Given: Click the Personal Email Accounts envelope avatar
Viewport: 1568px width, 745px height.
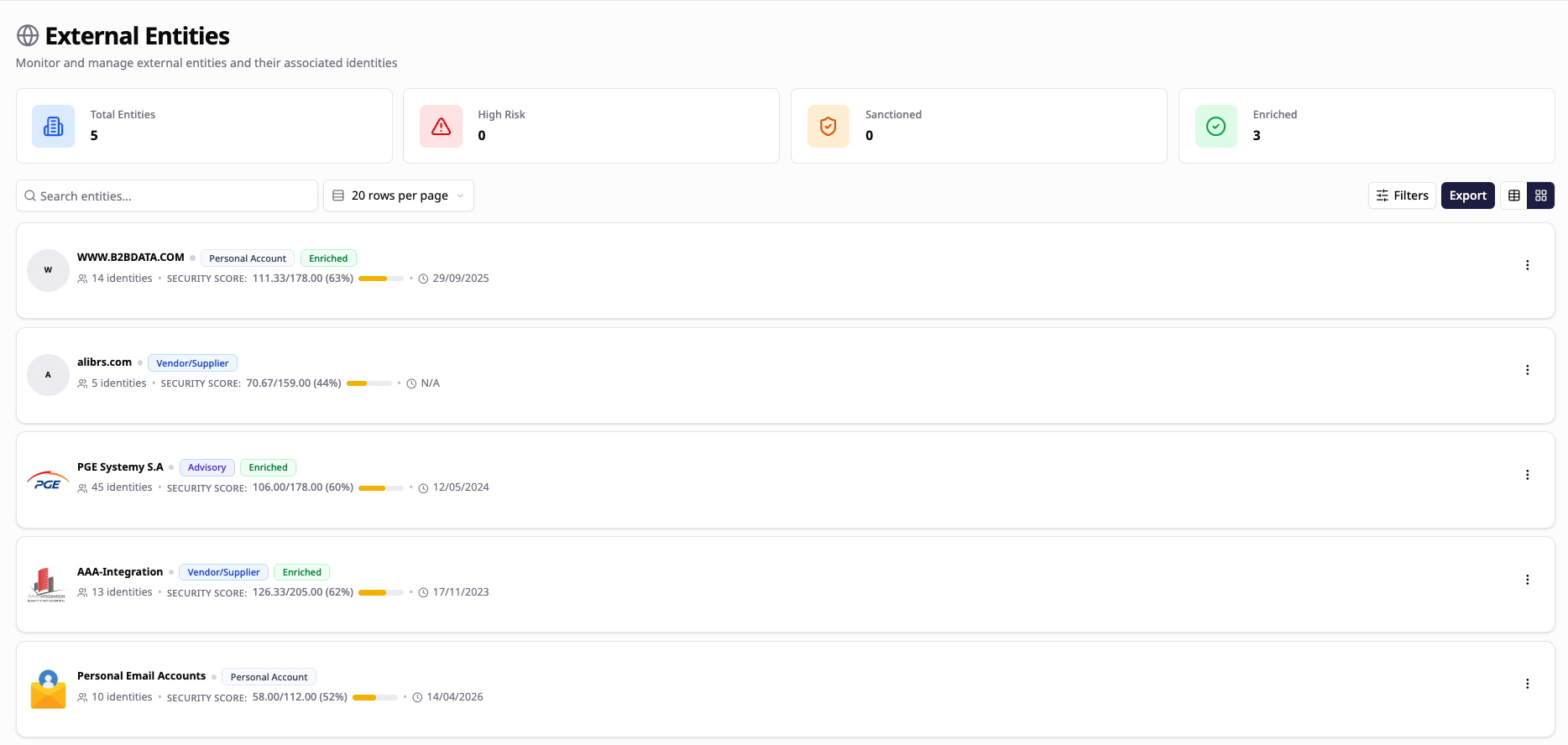Looking at the screenshot, I should 48,690.
